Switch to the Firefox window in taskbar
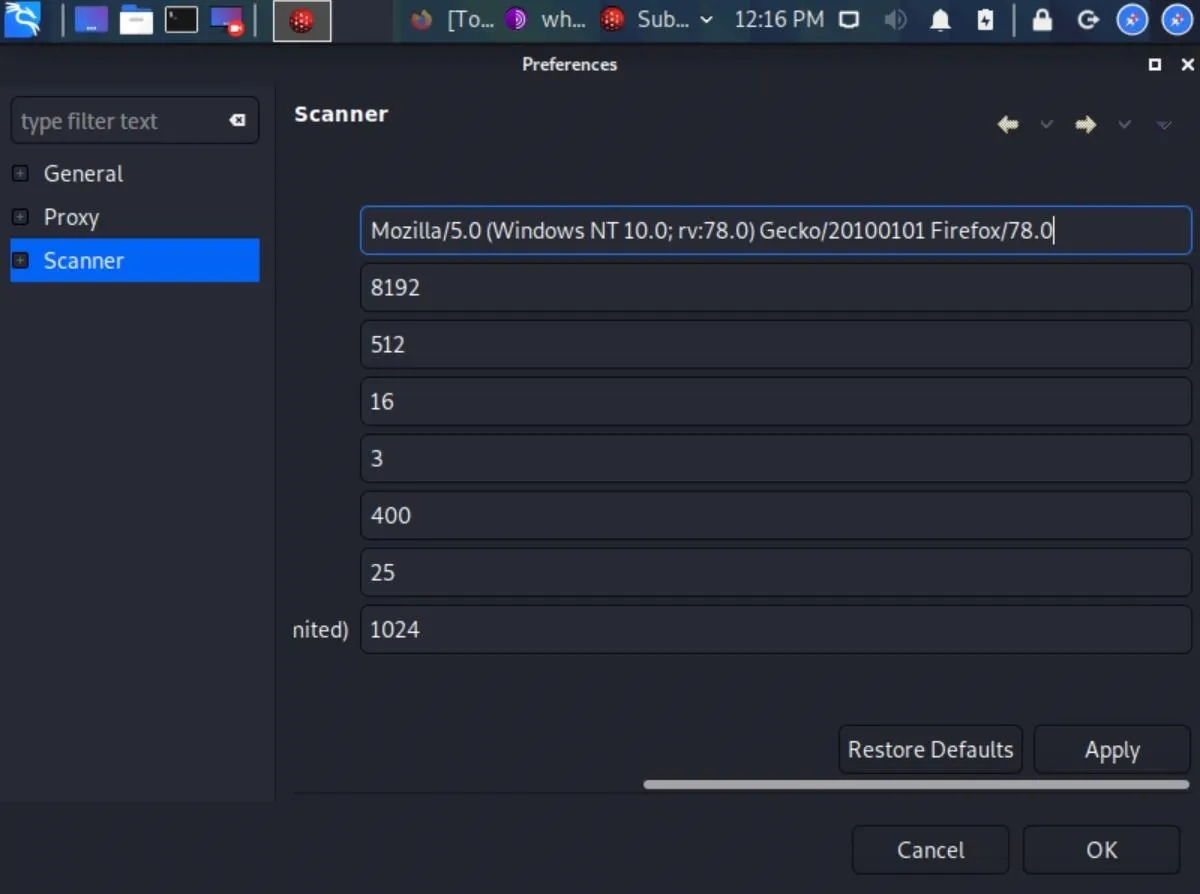Viewport: 1200px width, 894px height. (x=455, y=20)
